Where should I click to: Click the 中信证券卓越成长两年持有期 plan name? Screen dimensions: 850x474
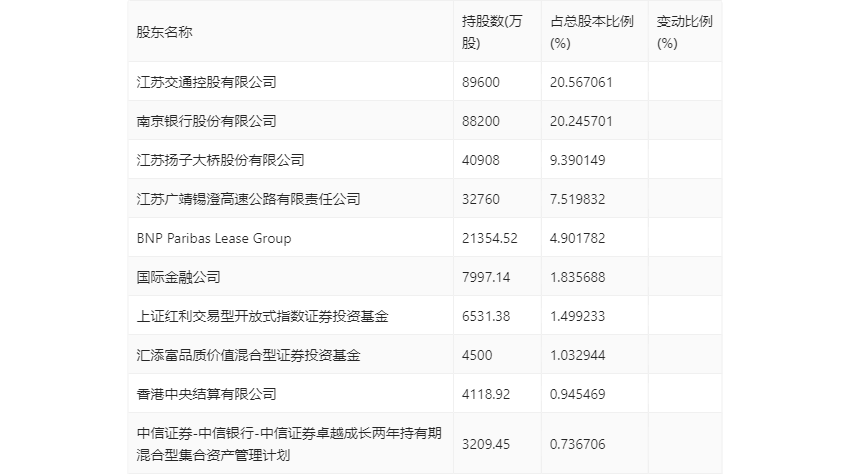click(289, 444)
